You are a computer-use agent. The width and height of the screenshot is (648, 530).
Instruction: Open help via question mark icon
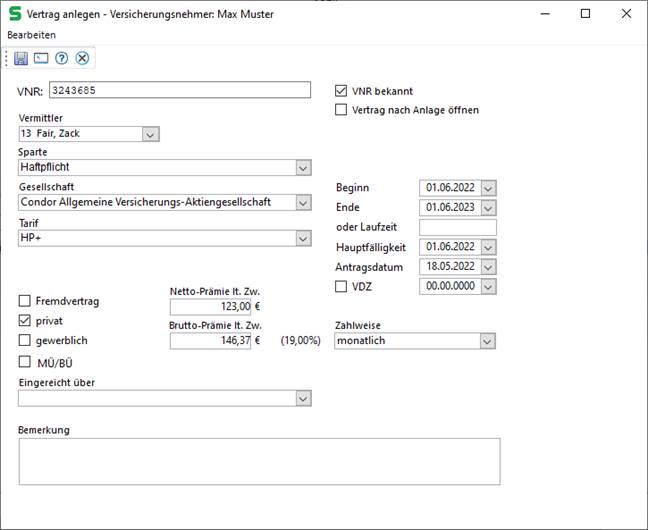pos(62,58)
